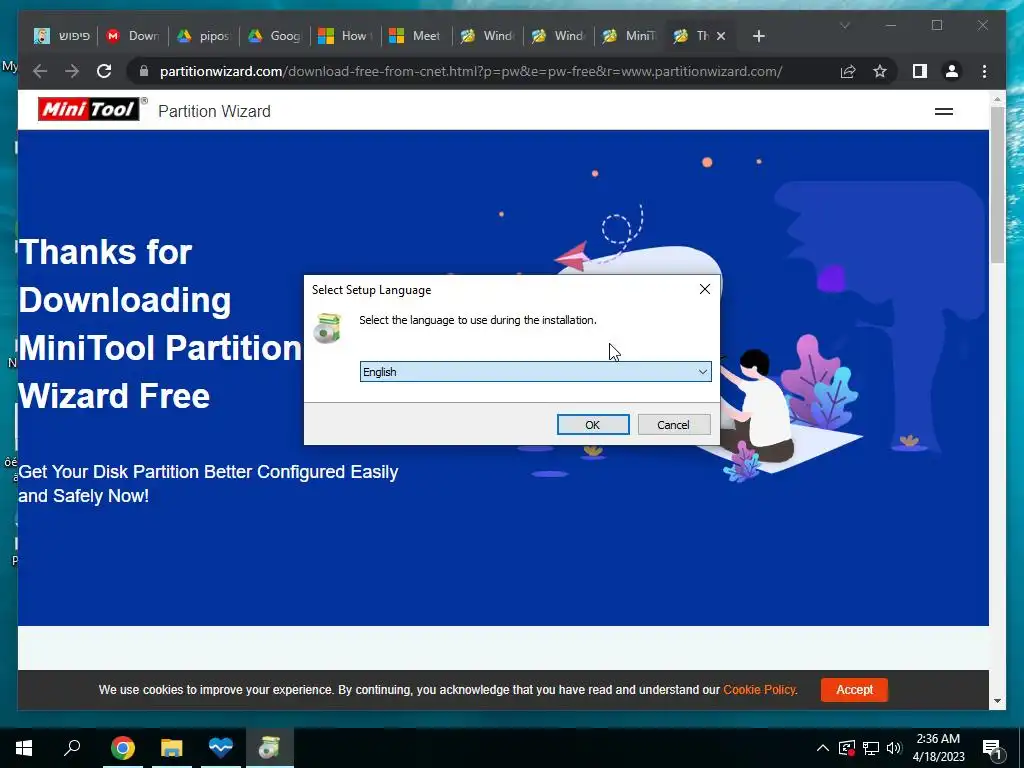Share this page icon
The height and width of the screenshot is (768, 1024).
point(848,71)
